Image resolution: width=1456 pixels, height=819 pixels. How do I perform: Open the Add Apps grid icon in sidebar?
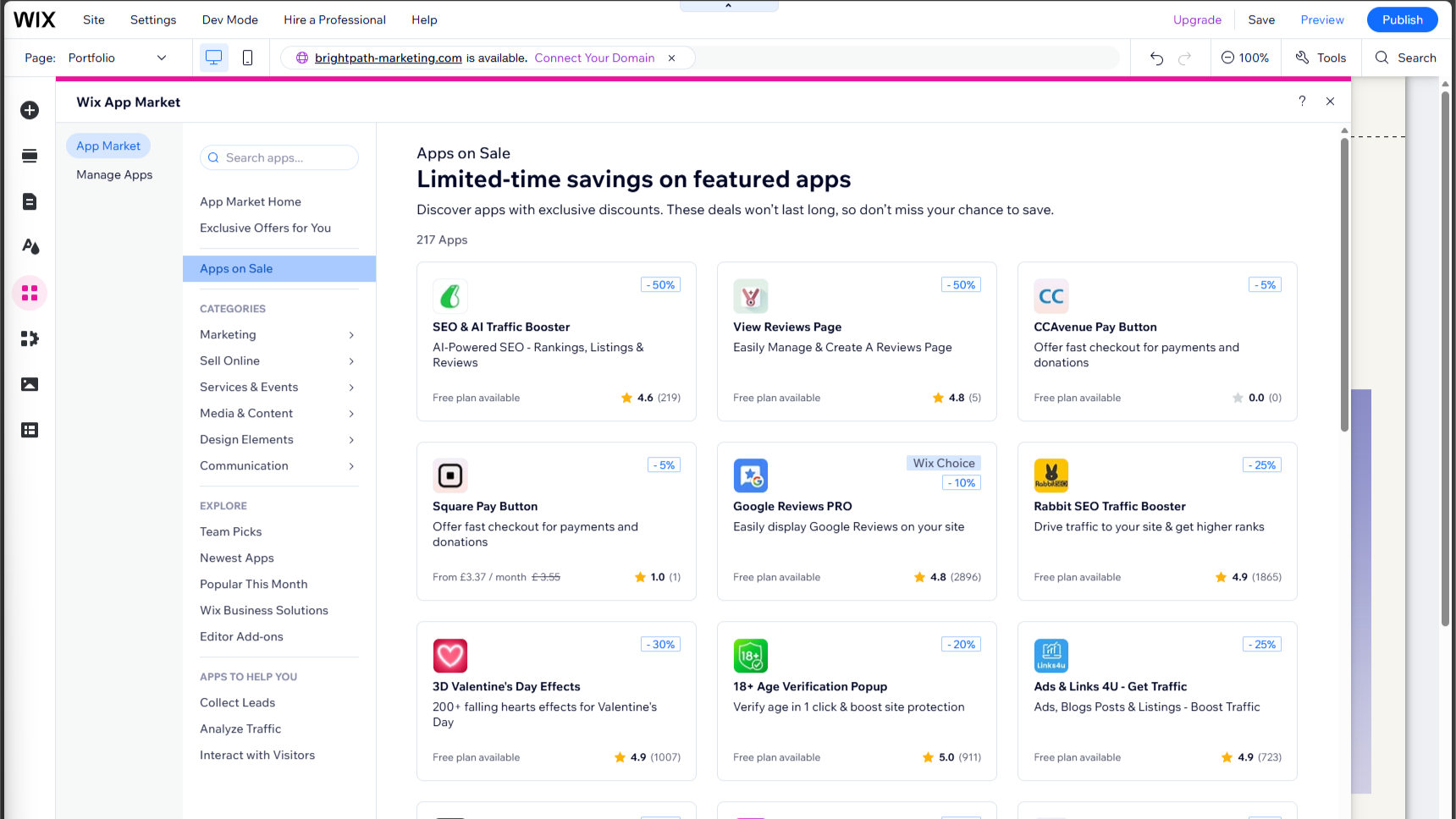click(30, 293)
